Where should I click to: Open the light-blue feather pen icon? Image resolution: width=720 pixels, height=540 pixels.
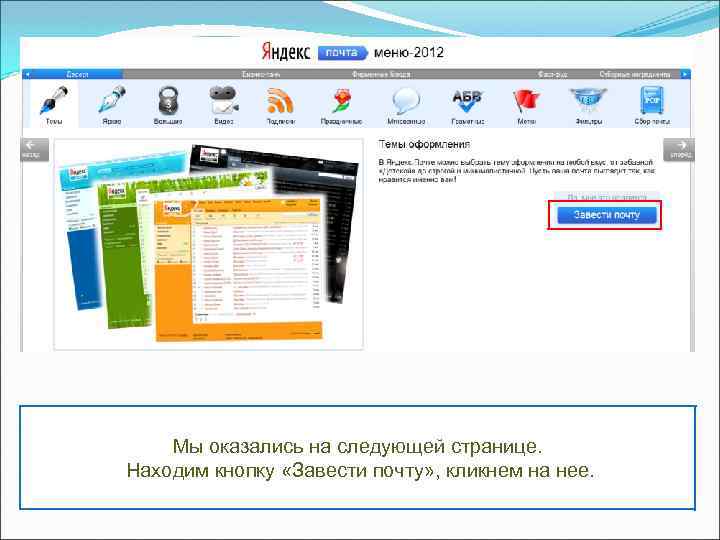pyautogui.click(x=112, y=99)
